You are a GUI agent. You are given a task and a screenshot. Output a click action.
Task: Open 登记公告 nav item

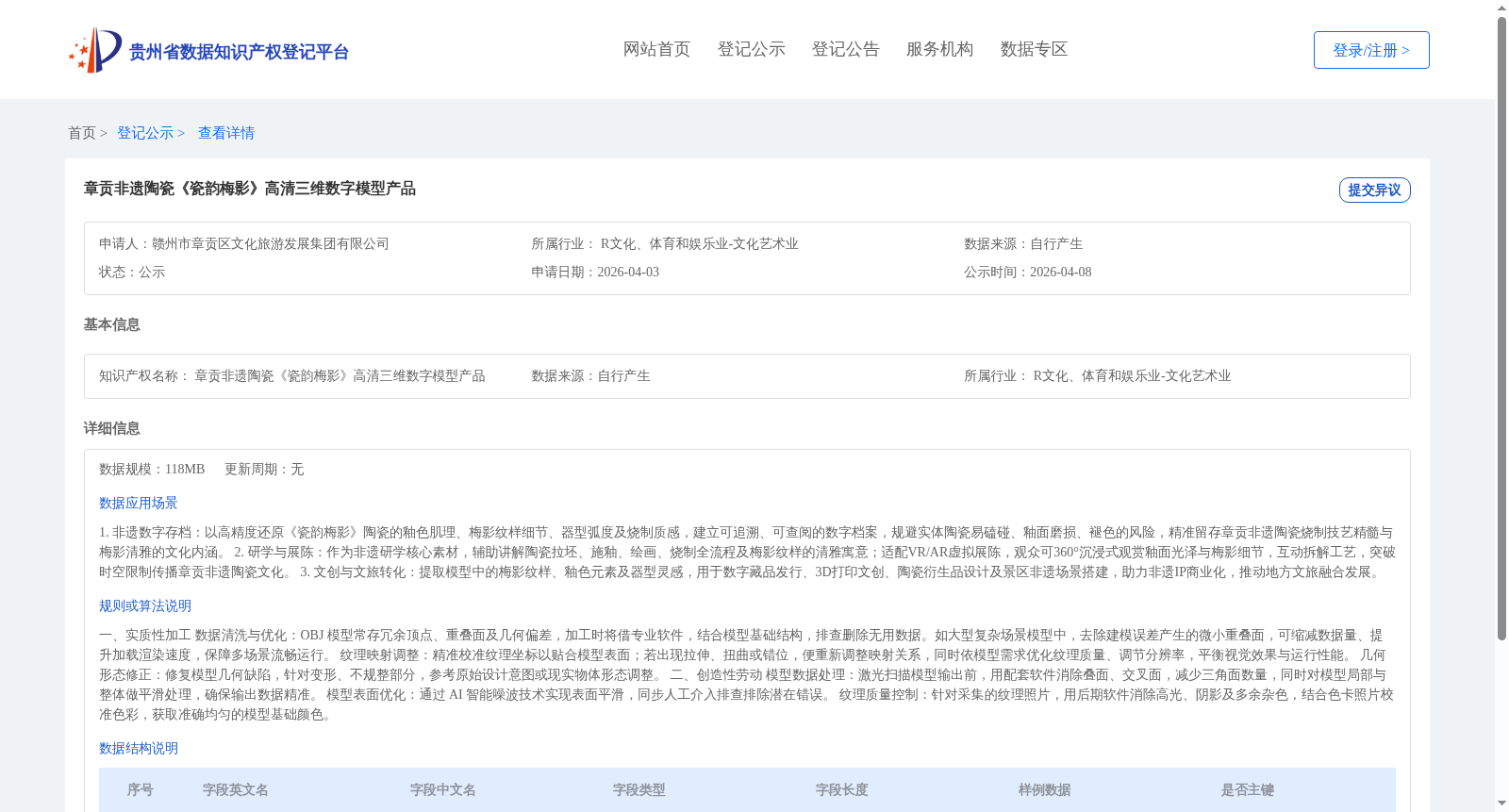click(x=845, y=49)
